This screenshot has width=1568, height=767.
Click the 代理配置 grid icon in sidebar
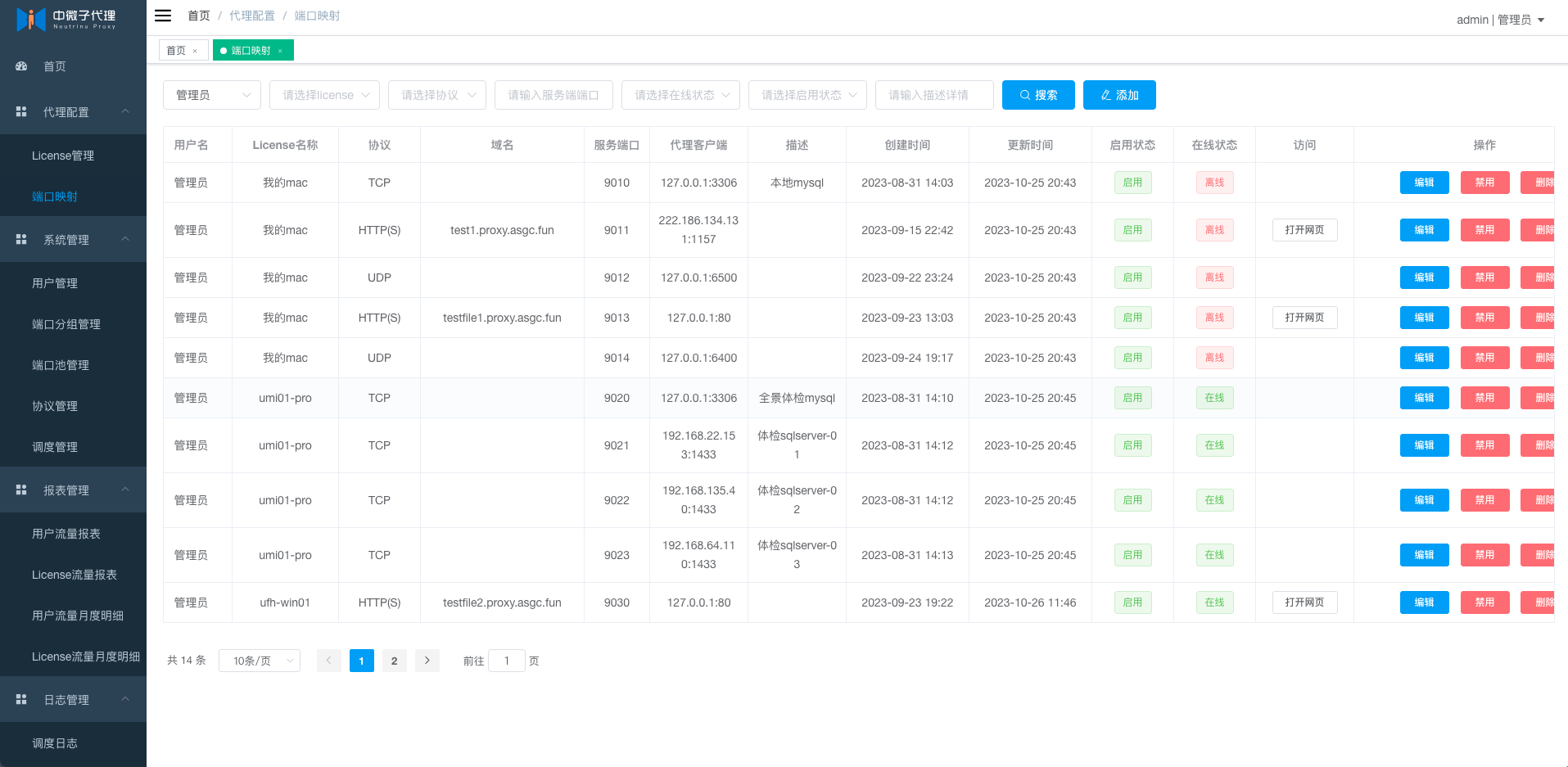(21, 111)
